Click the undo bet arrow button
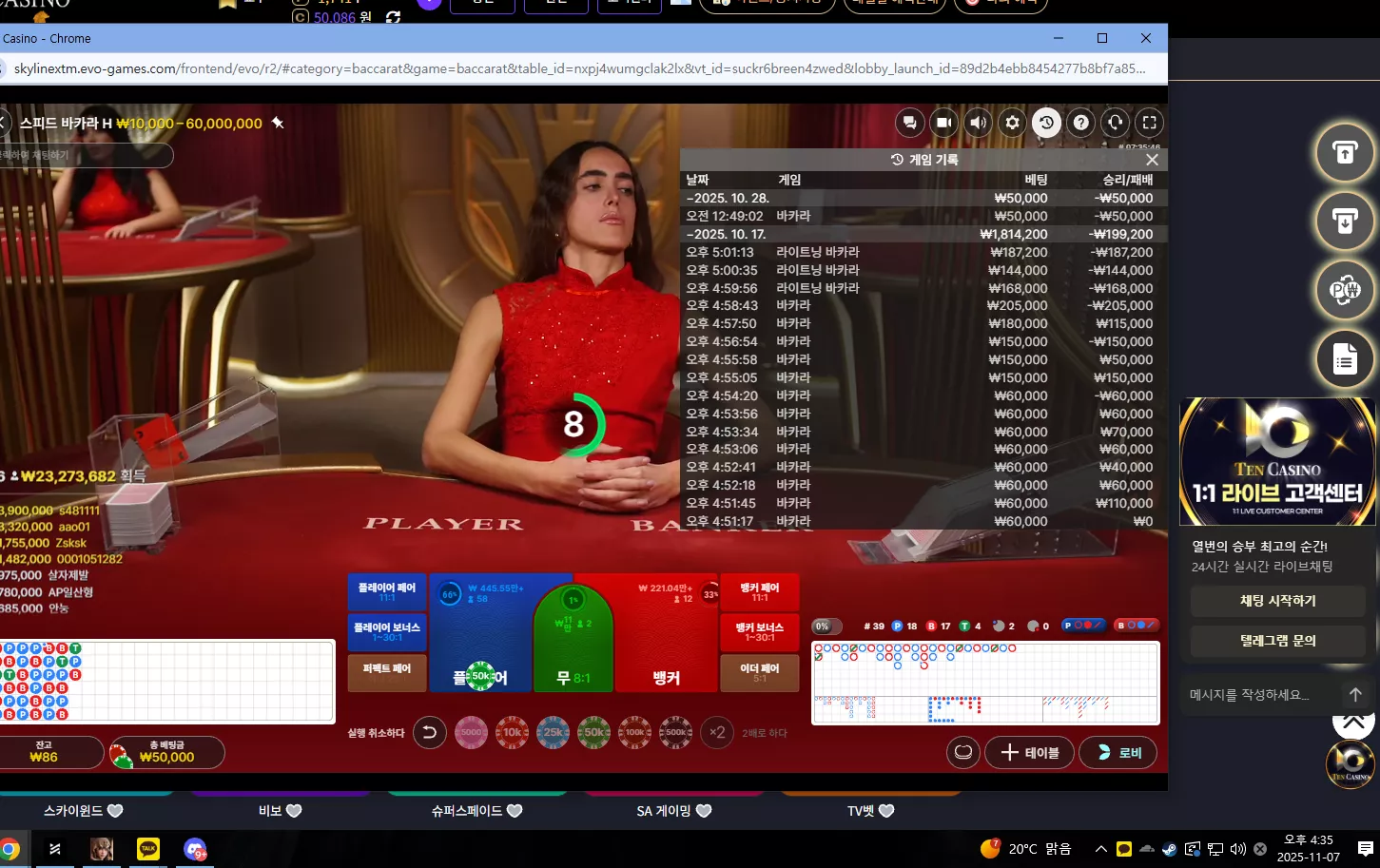Screen dimensions: 1380x868 430,732
